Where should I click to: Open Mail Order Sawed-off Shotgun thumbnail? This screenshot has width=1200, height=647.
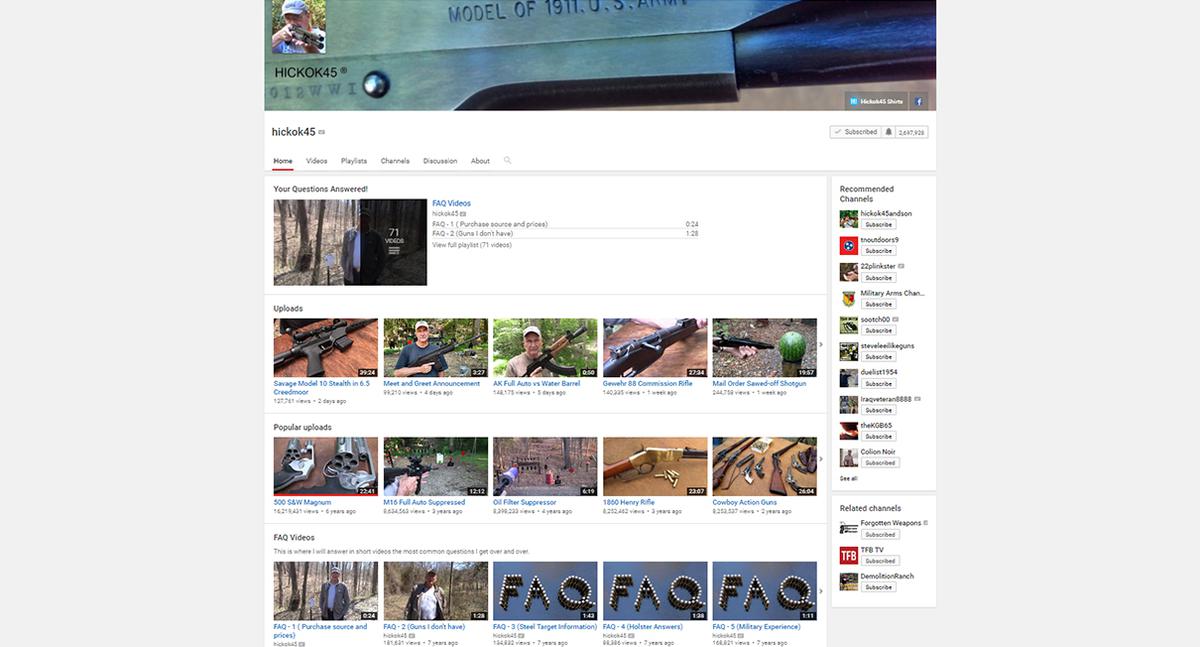point(765,347)
